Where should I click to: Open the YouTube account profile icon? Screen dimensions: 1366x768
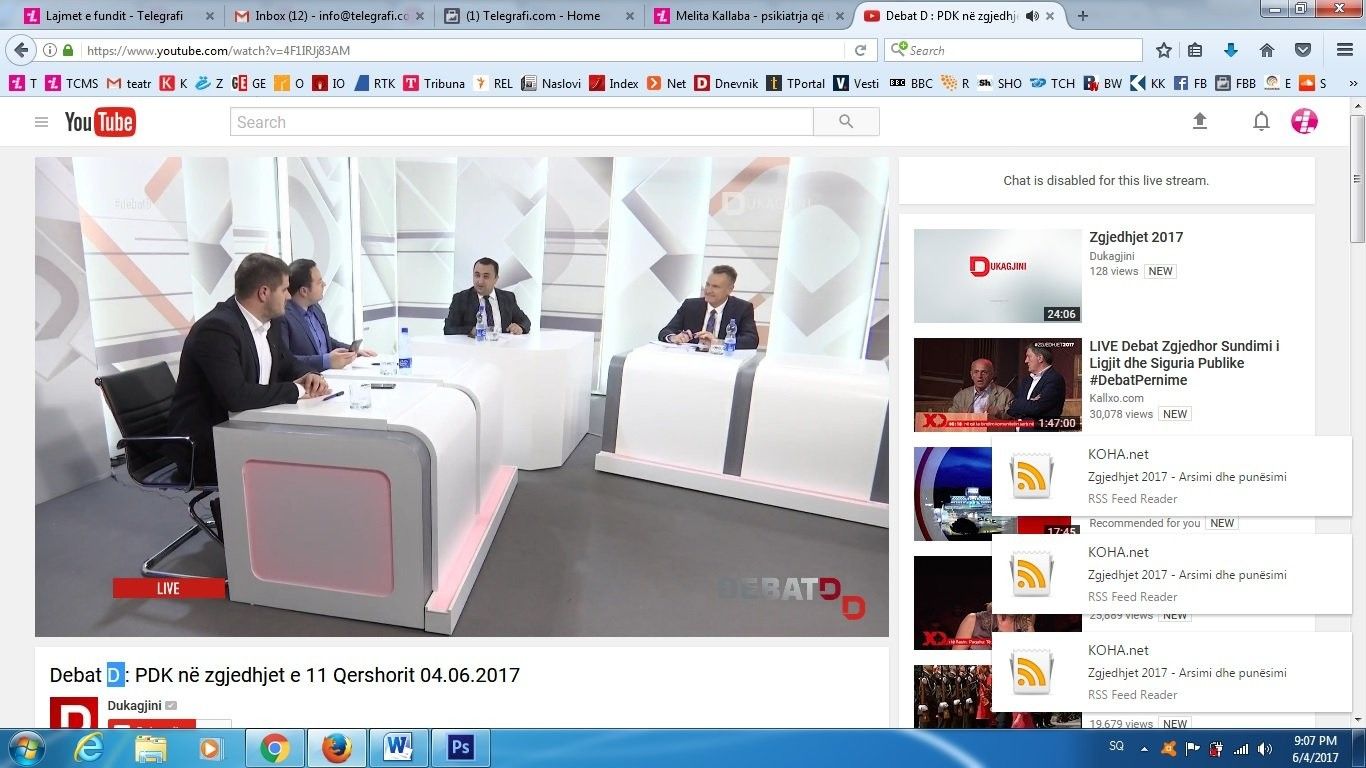pyautogui.click(x=1304, y=121)
